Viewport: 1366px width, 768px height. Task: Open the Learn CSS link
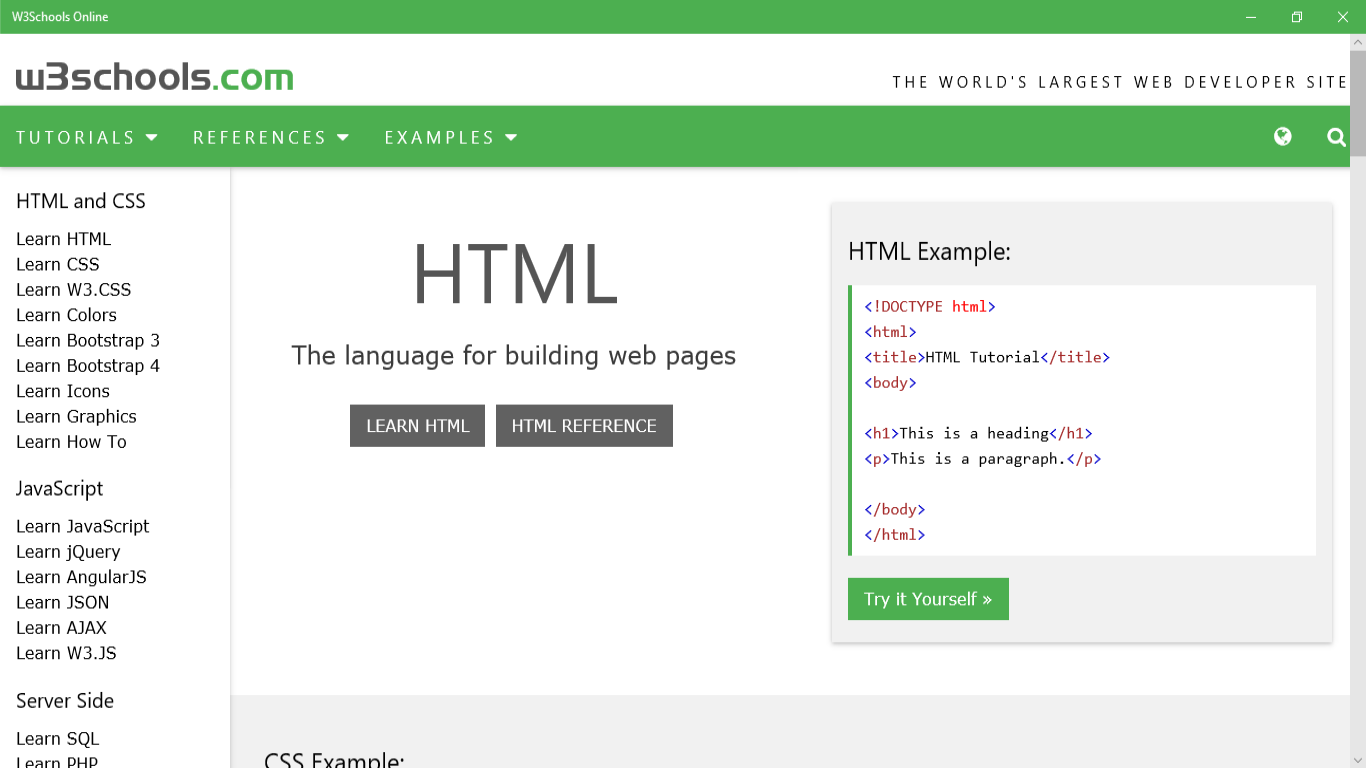click(57, 264)
